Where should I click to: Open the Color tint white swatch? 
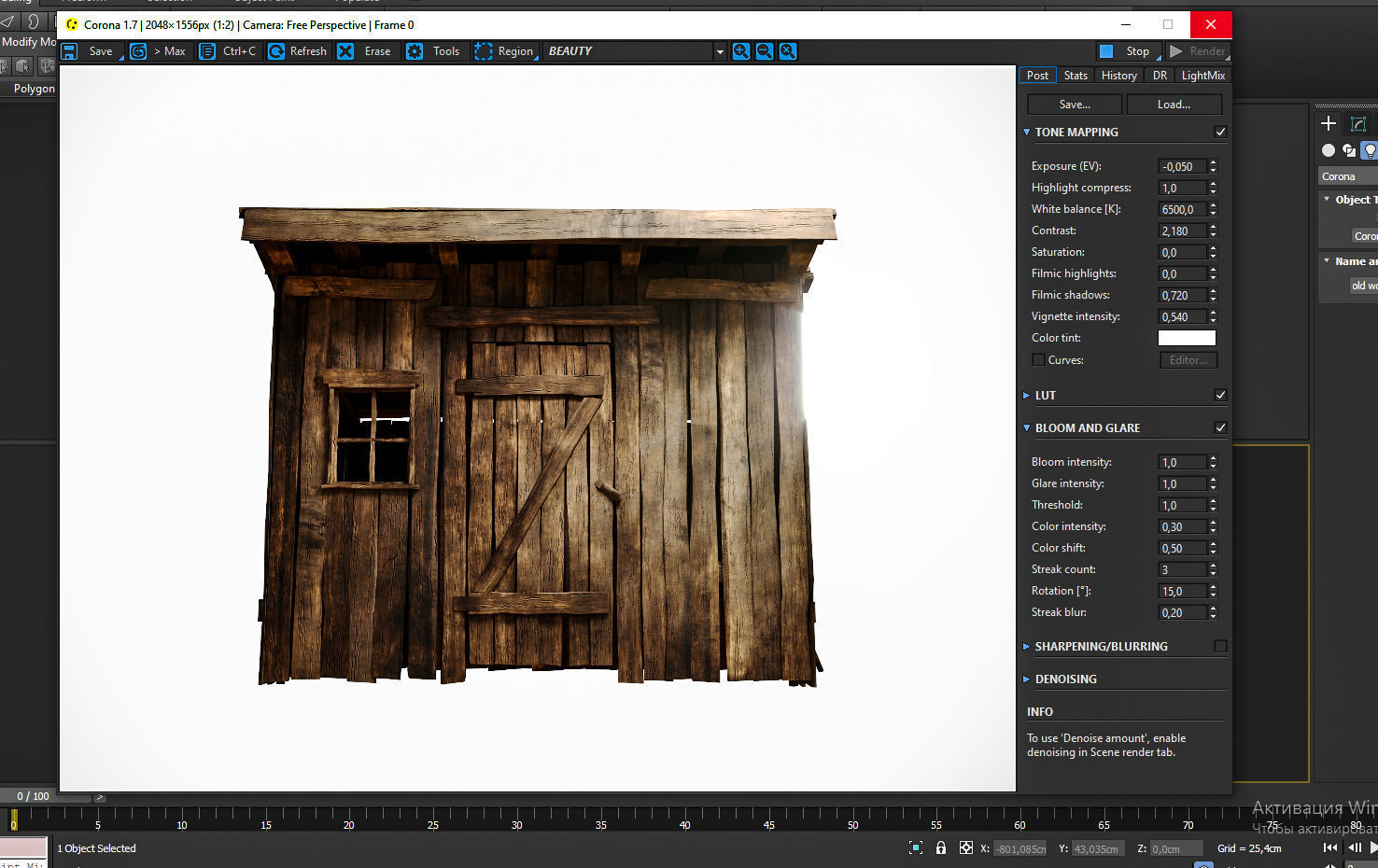click(x=1187, y=338)
